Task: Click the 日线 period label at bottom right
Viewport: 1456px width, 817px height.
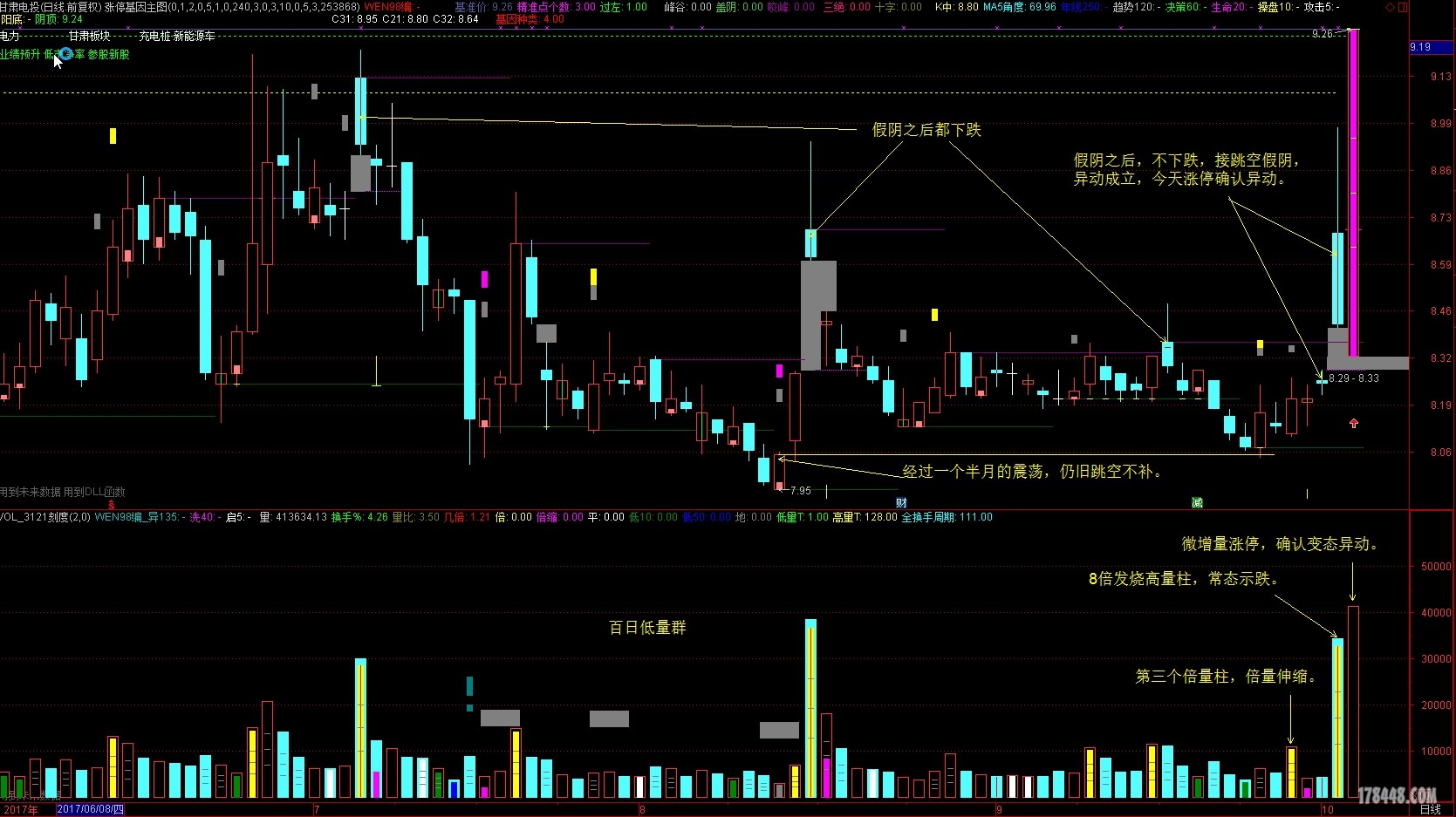Action: click(1431, 810)
